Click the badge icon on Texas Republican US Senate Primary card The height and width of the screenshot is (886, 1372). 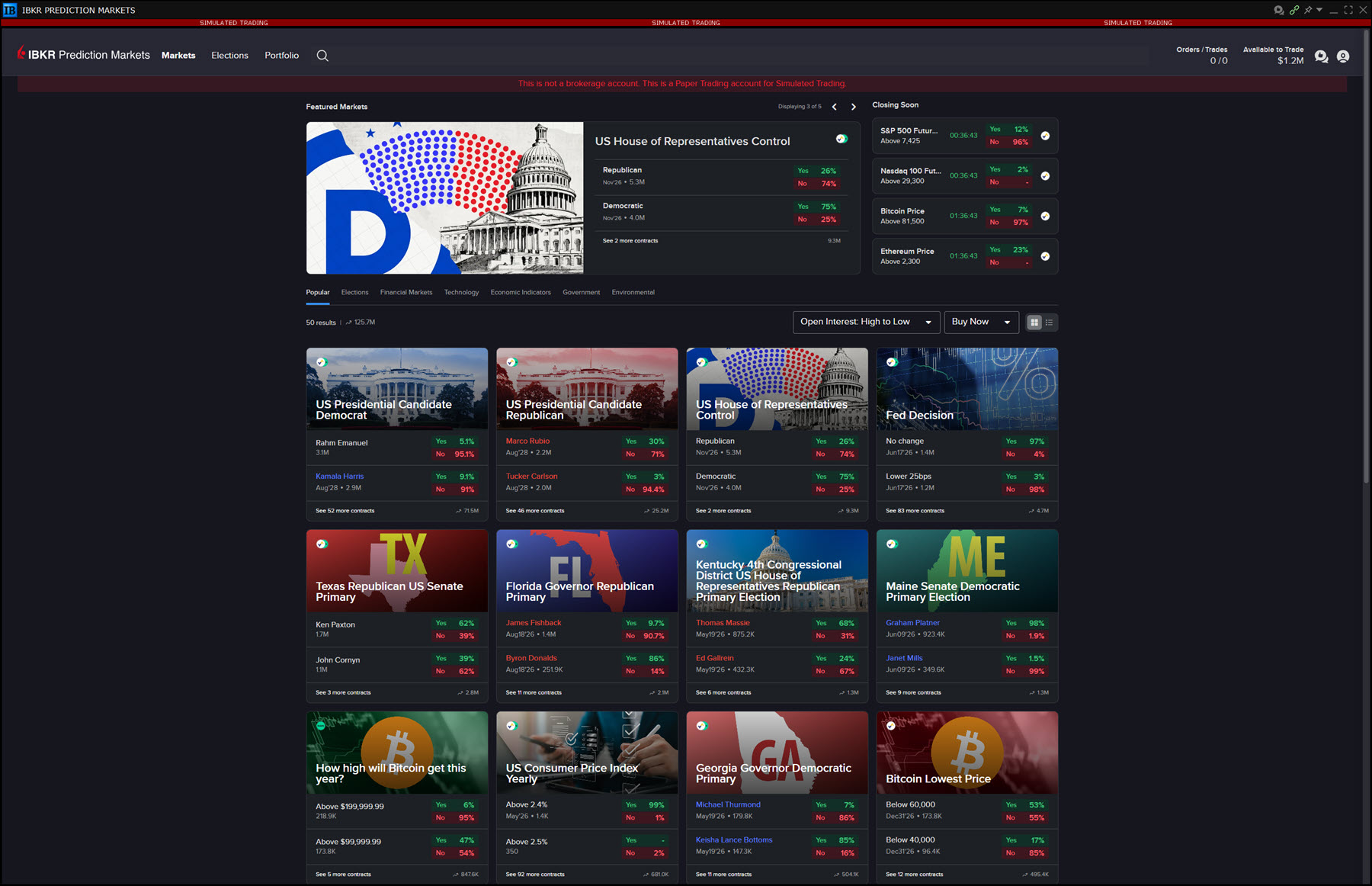(322, 544)
